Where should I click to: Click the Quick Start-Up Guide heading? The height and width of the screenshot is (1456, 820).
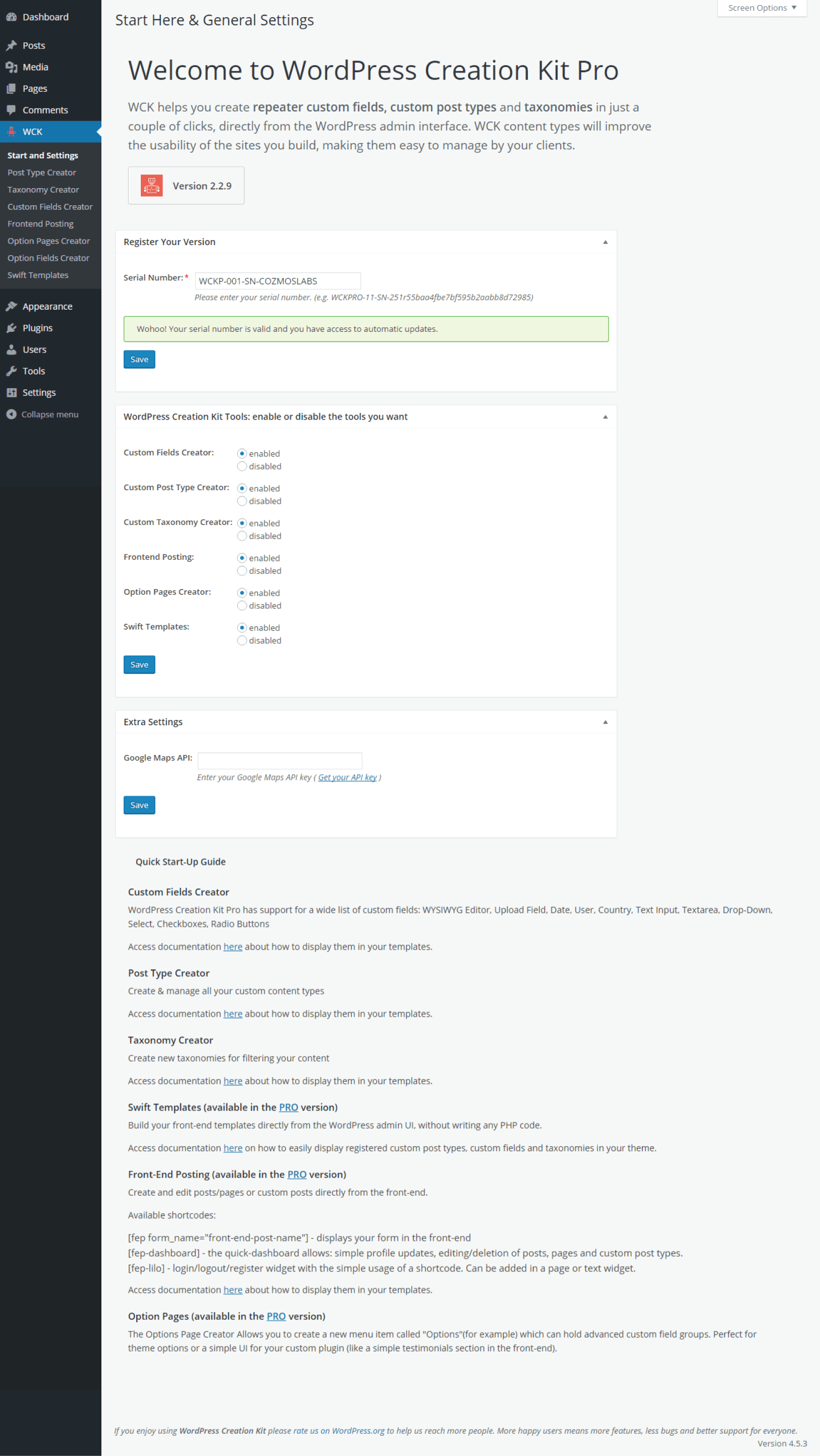pos(181,861)
